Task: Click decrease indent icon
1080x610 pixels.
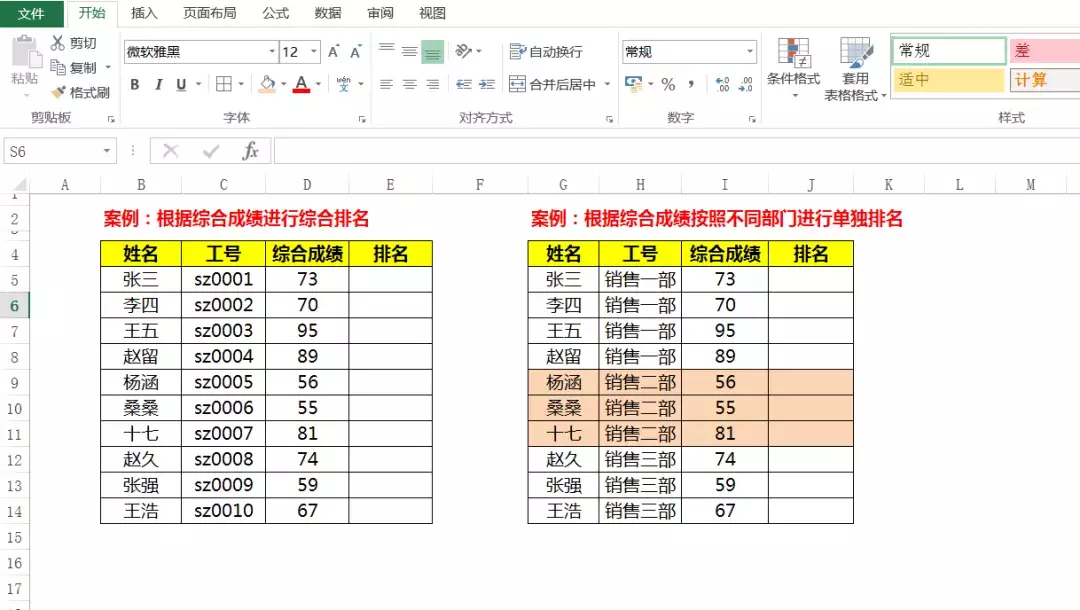Action: point(464,84)
